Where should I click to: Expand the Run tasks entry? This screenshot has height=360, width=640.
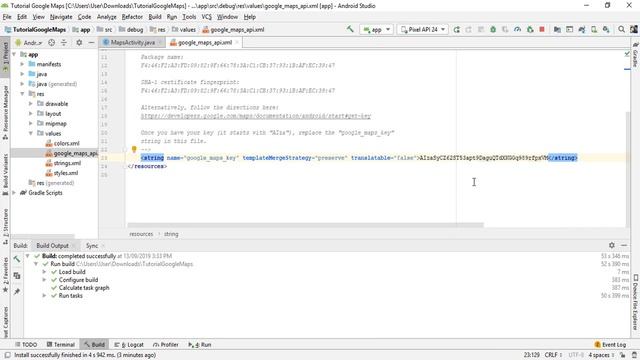(x=44, y=296)
